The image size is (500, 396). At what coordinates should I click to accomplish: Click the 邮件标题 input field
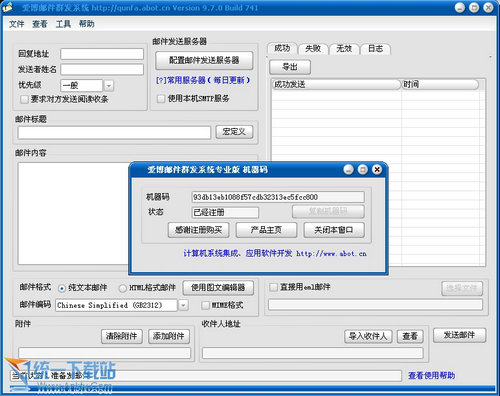point(114,132)
